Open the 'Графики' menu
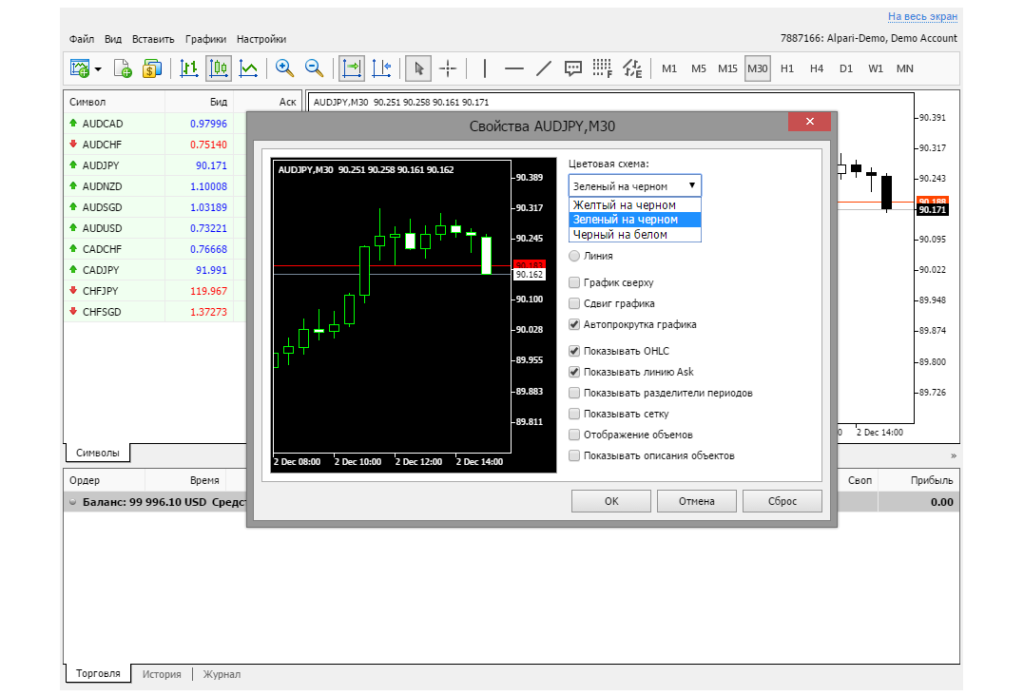This screenshot has height=696, width=1024. (x=205, y=39)
